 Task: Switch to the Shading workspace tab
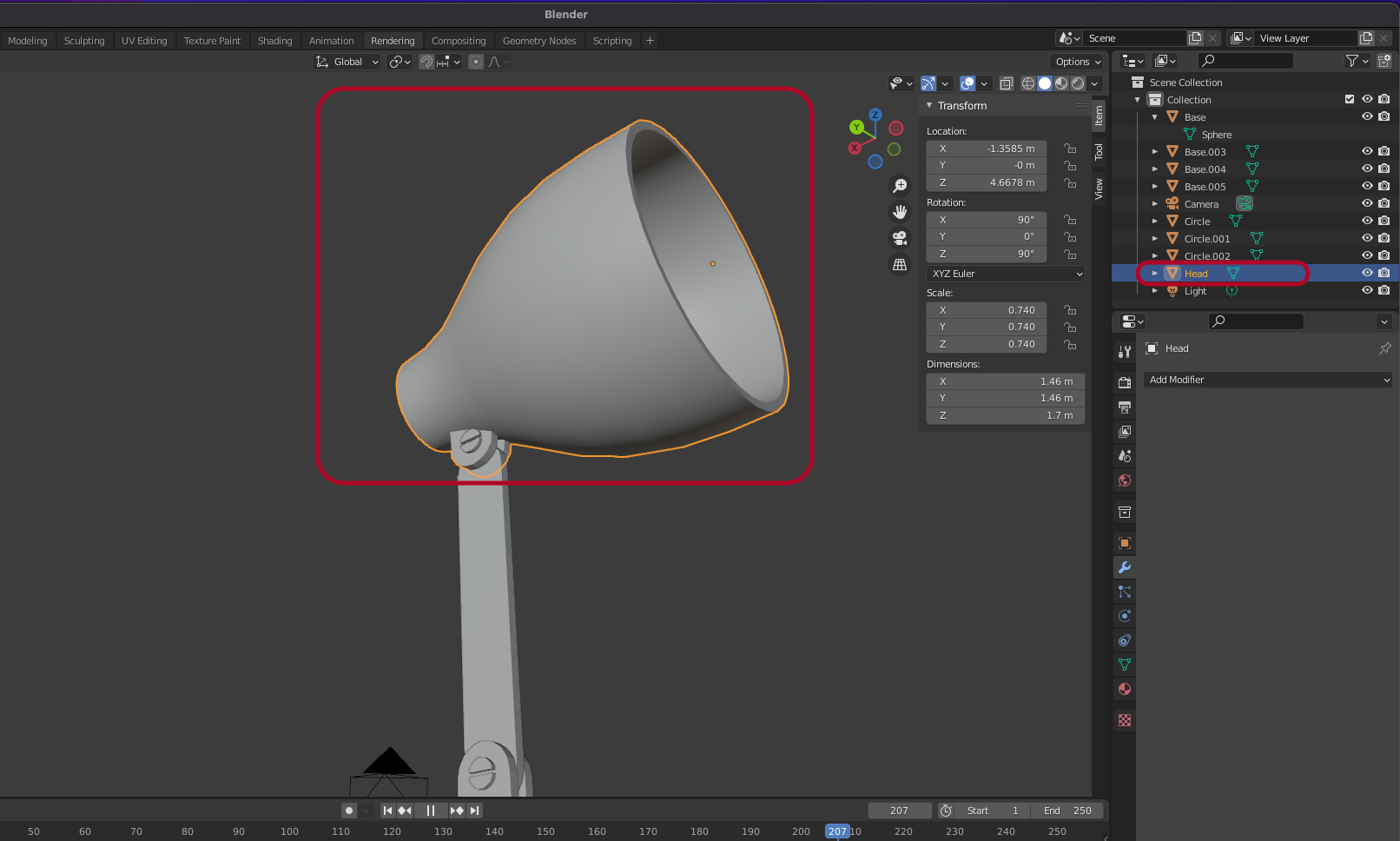click(275, 41)
